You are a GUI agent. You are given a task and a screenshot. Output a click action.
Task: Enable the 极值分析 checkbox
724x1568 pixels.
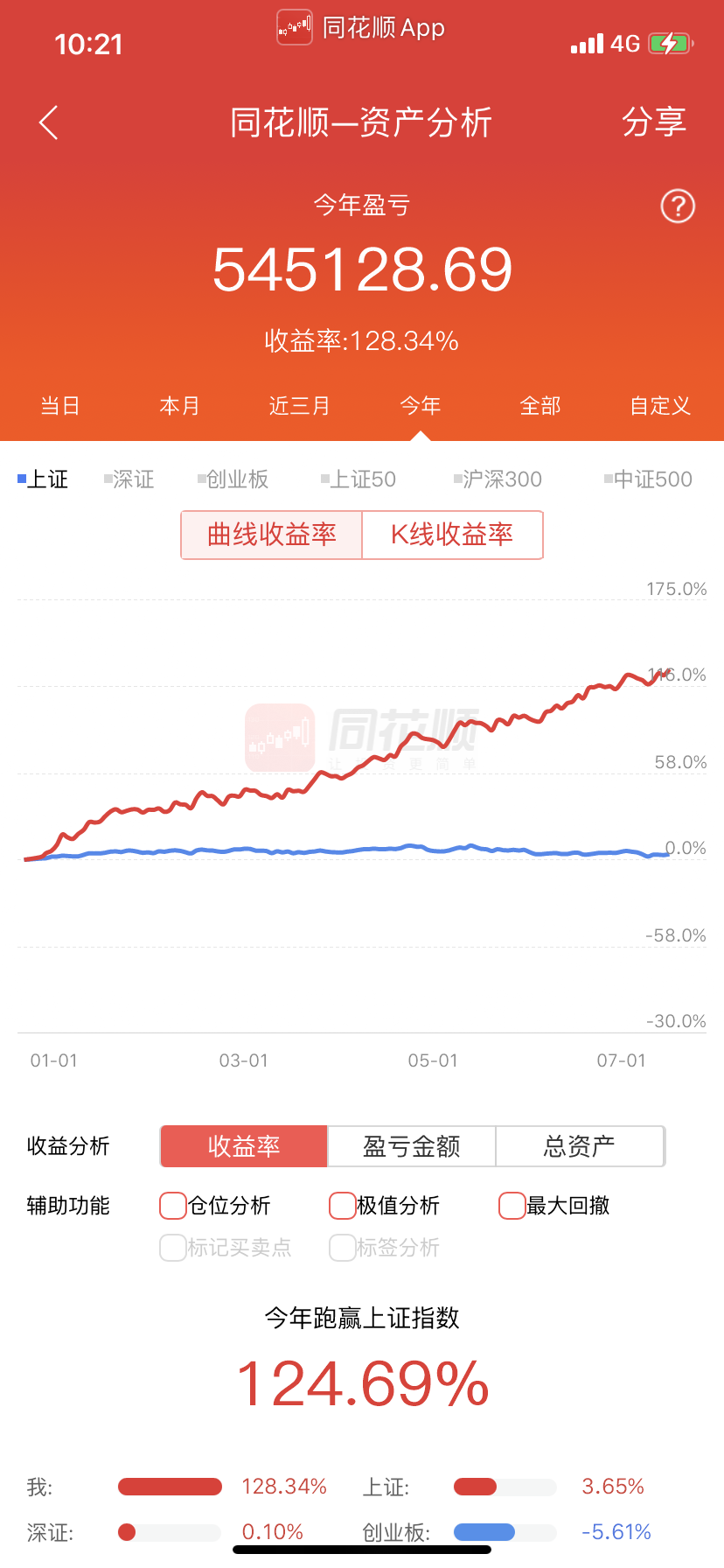point(342,1206)
